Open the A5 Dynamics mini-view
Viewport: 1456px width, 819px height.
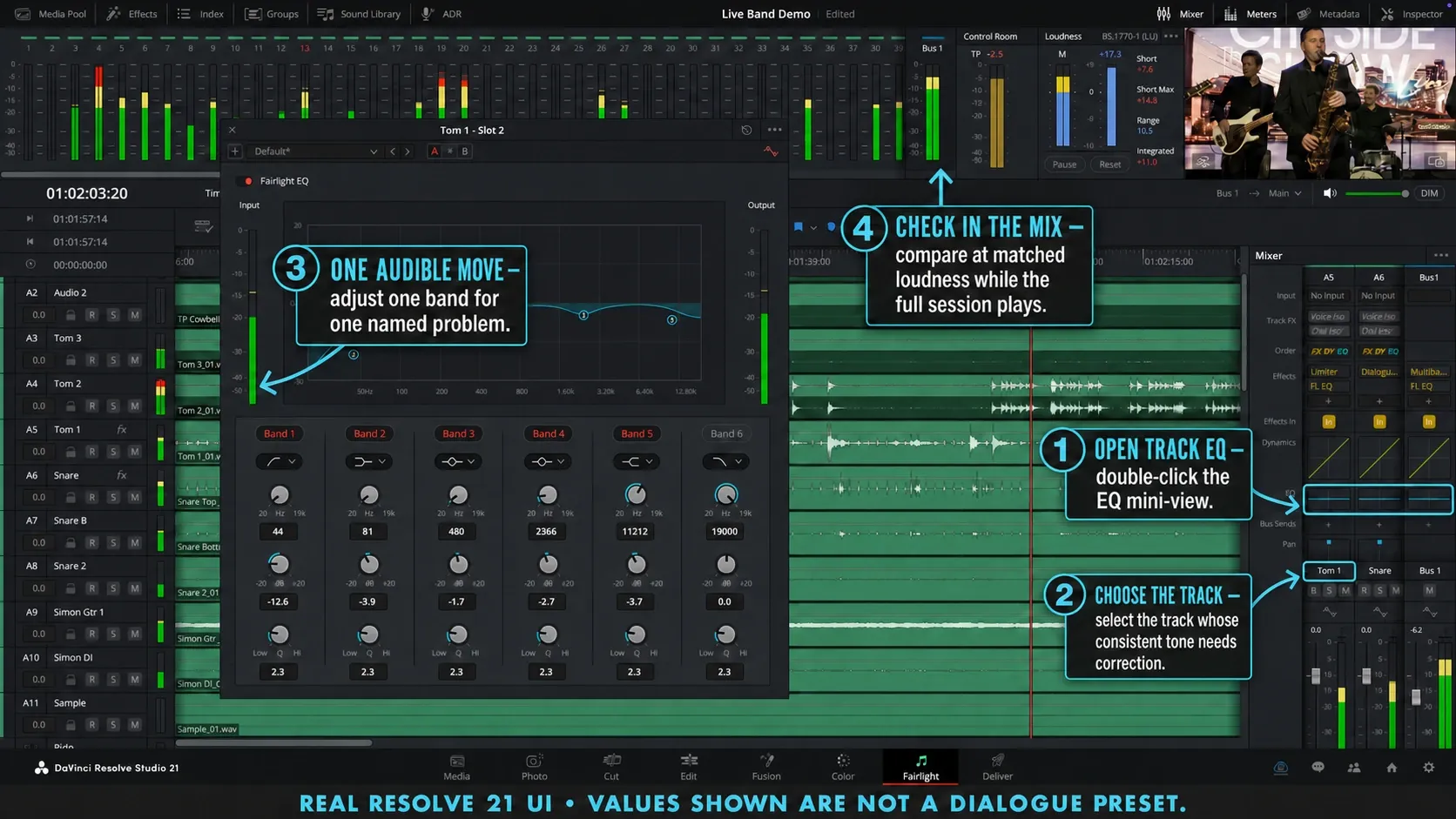click(1328, 458)
